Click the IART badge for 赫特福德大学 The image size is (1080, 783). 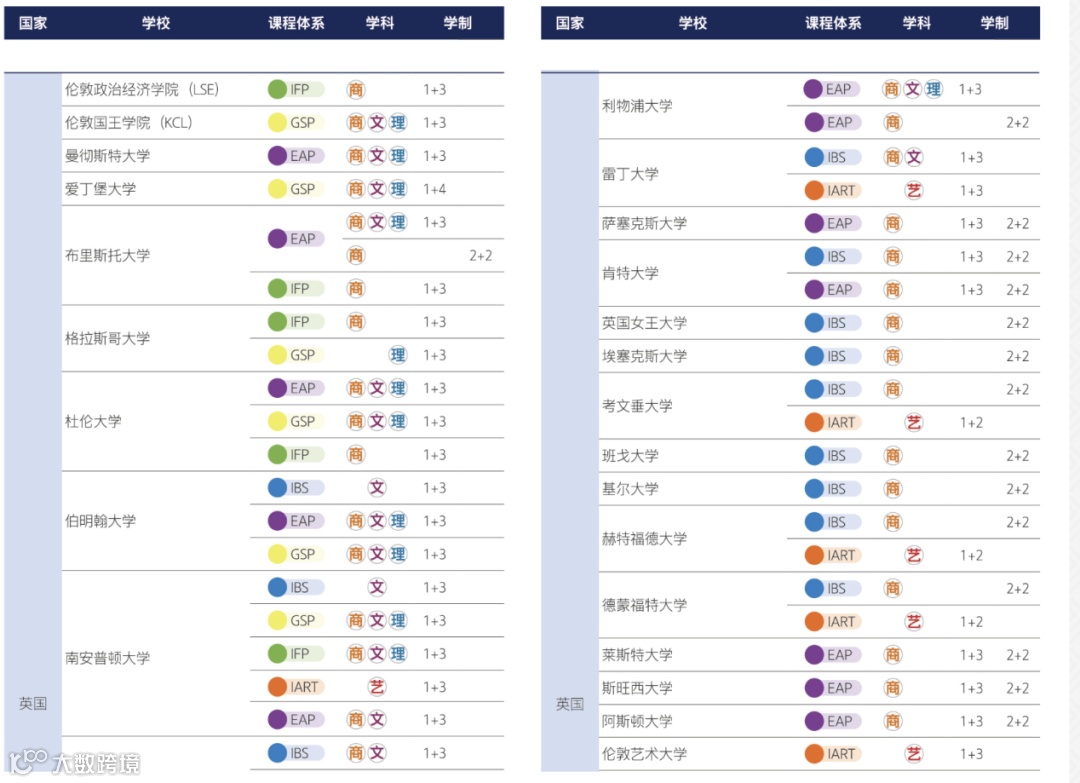pos(832,555)
